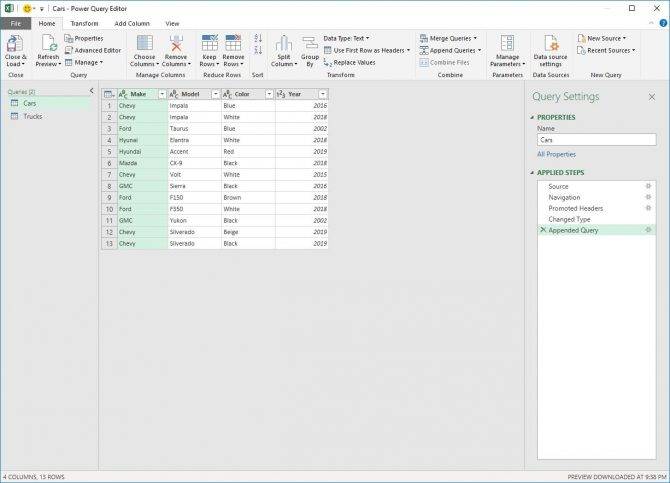The image size is (670, 483).
Task: Click the Group By icon
Action: click(310, 44)
